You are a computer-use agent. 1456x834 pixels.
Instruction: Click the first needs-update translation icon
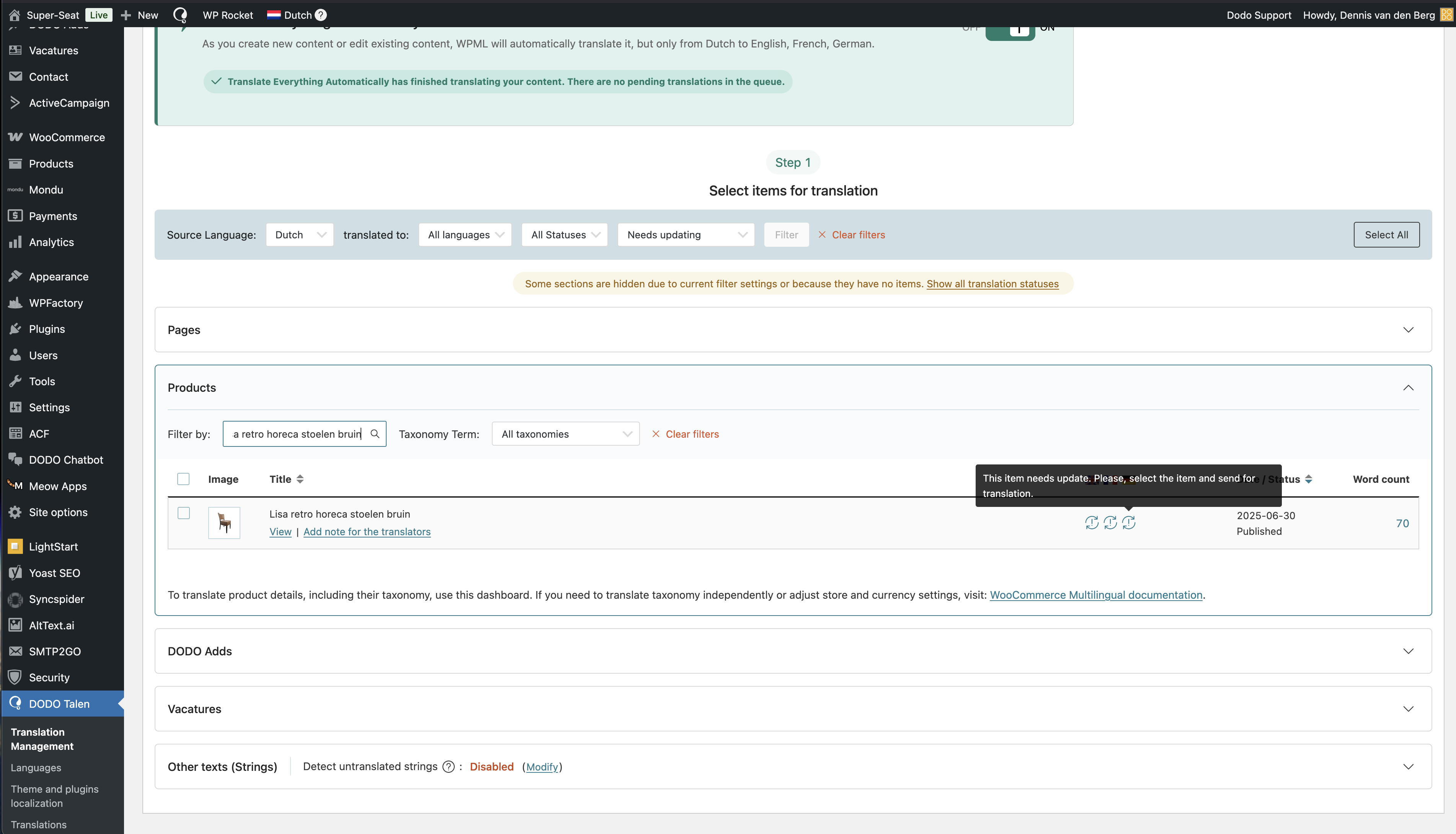click(x=1092, y=522)
